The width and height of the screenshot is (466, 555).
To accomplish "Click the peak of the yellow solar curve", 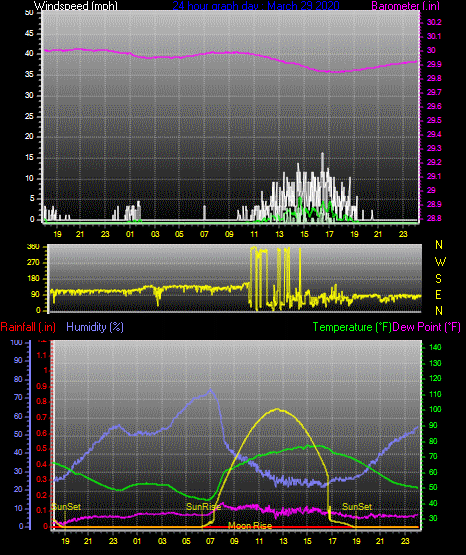I will click(277, 409).
